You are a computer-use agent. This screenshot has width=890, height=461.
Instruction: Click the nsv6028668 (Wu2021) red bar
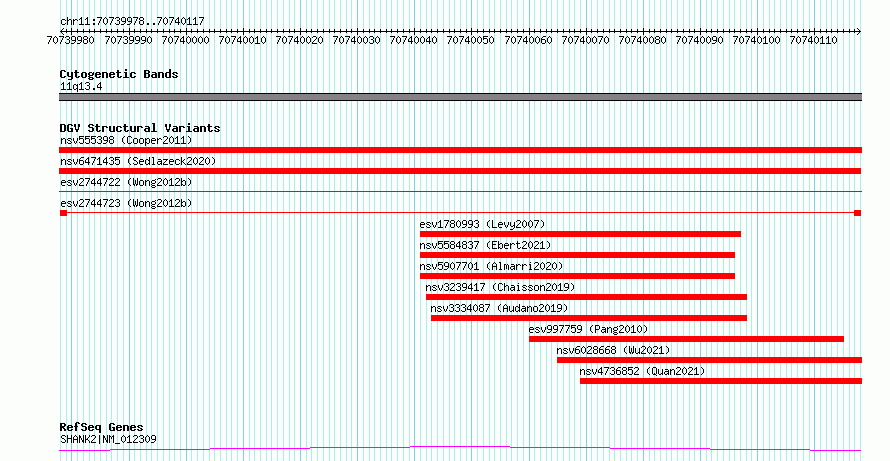[x=710, y=360]
